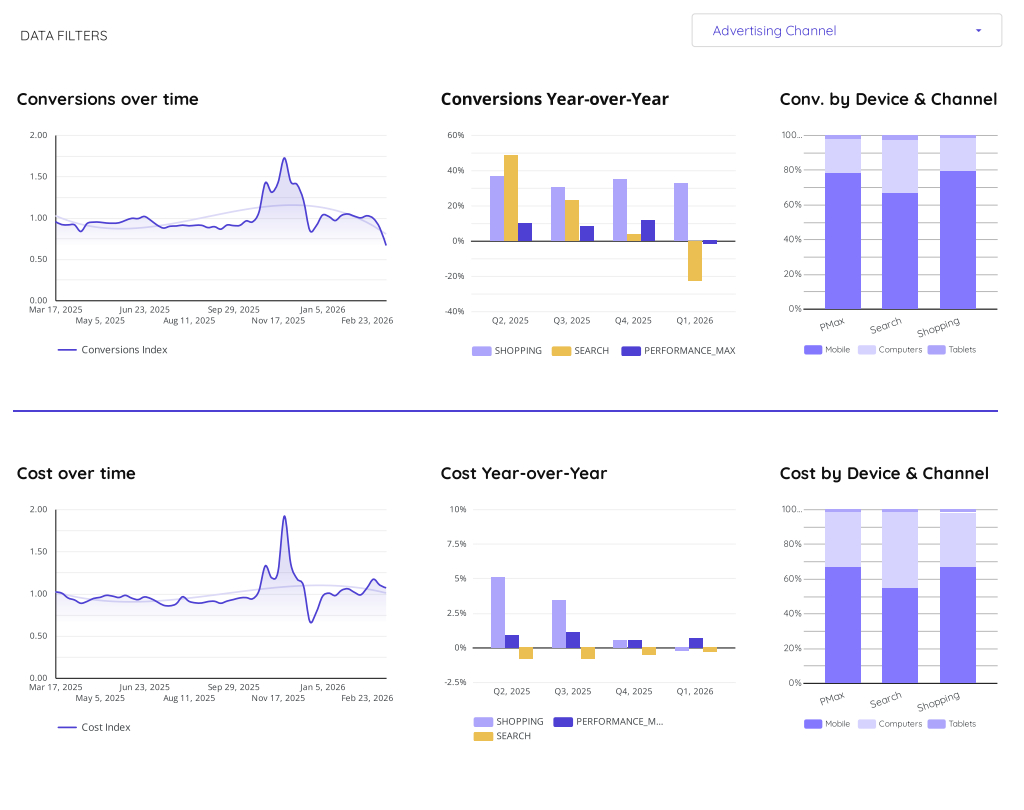Click the negative Q1 2026 Search bar in Conversions Year-over-Year
The width and height of the screenshot is (1024, 810).
695,261
